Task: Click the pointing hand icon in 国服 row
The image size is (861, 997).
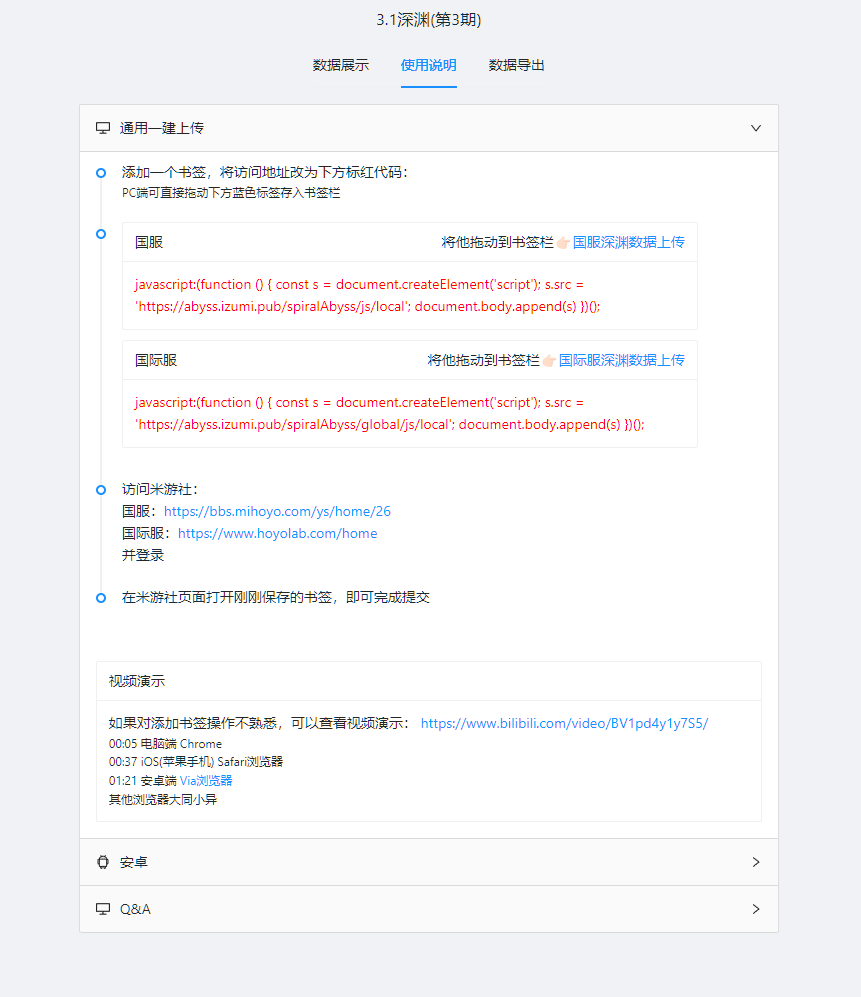Action: [563, 243]
